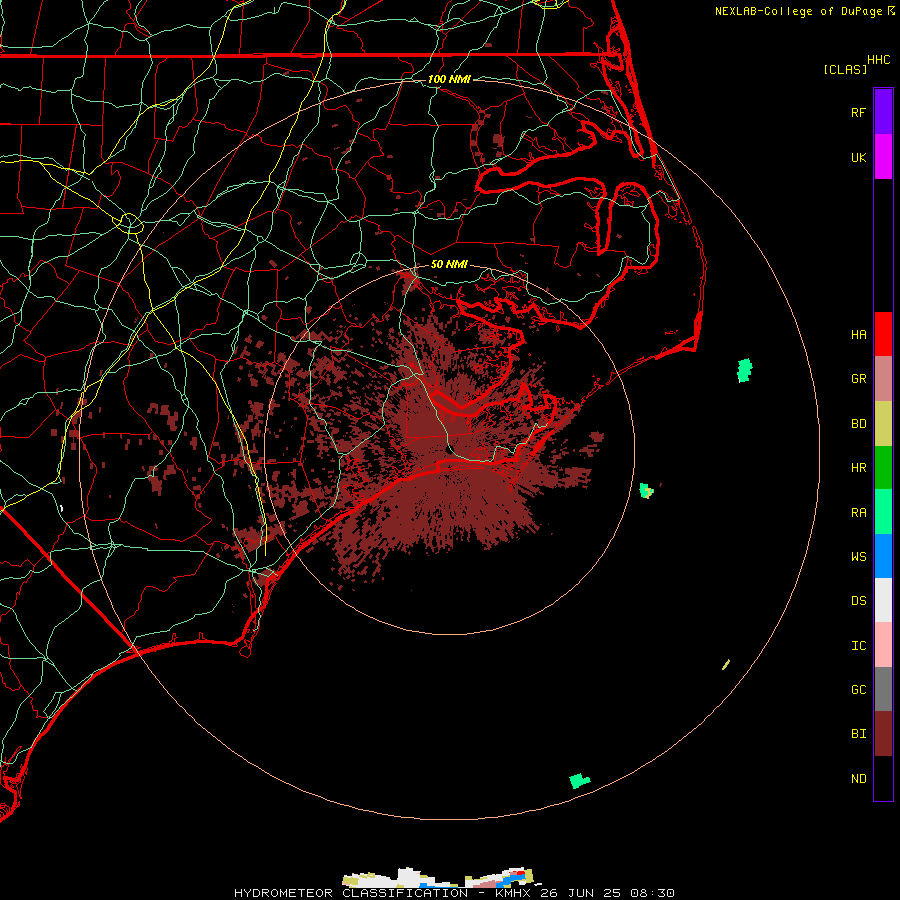
Task: Pick the IC legend label
Action: (x=858, y=645)
